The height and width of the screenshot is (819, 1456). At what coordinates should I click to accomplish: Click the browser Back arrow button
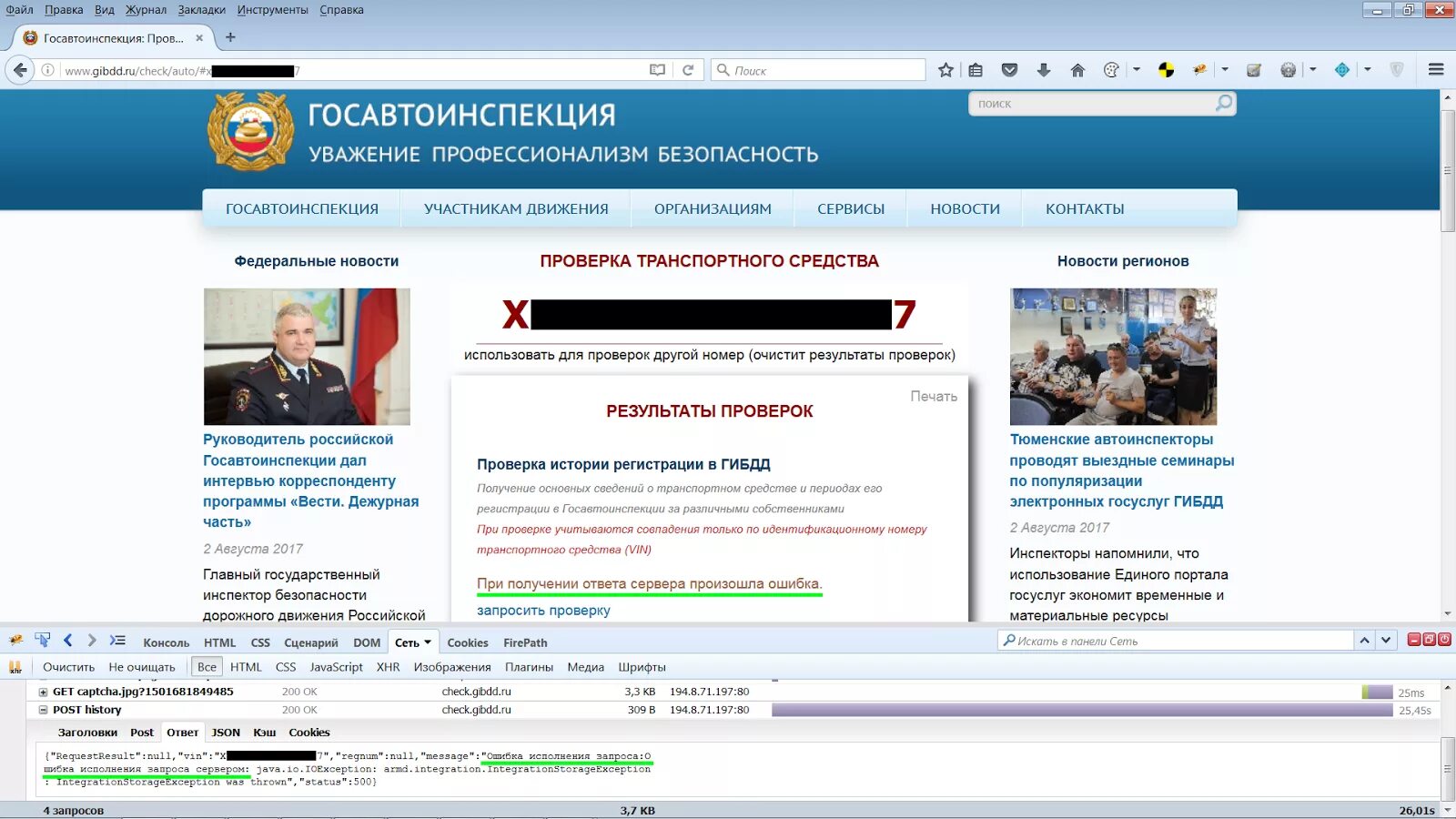(x=20, y=70)
